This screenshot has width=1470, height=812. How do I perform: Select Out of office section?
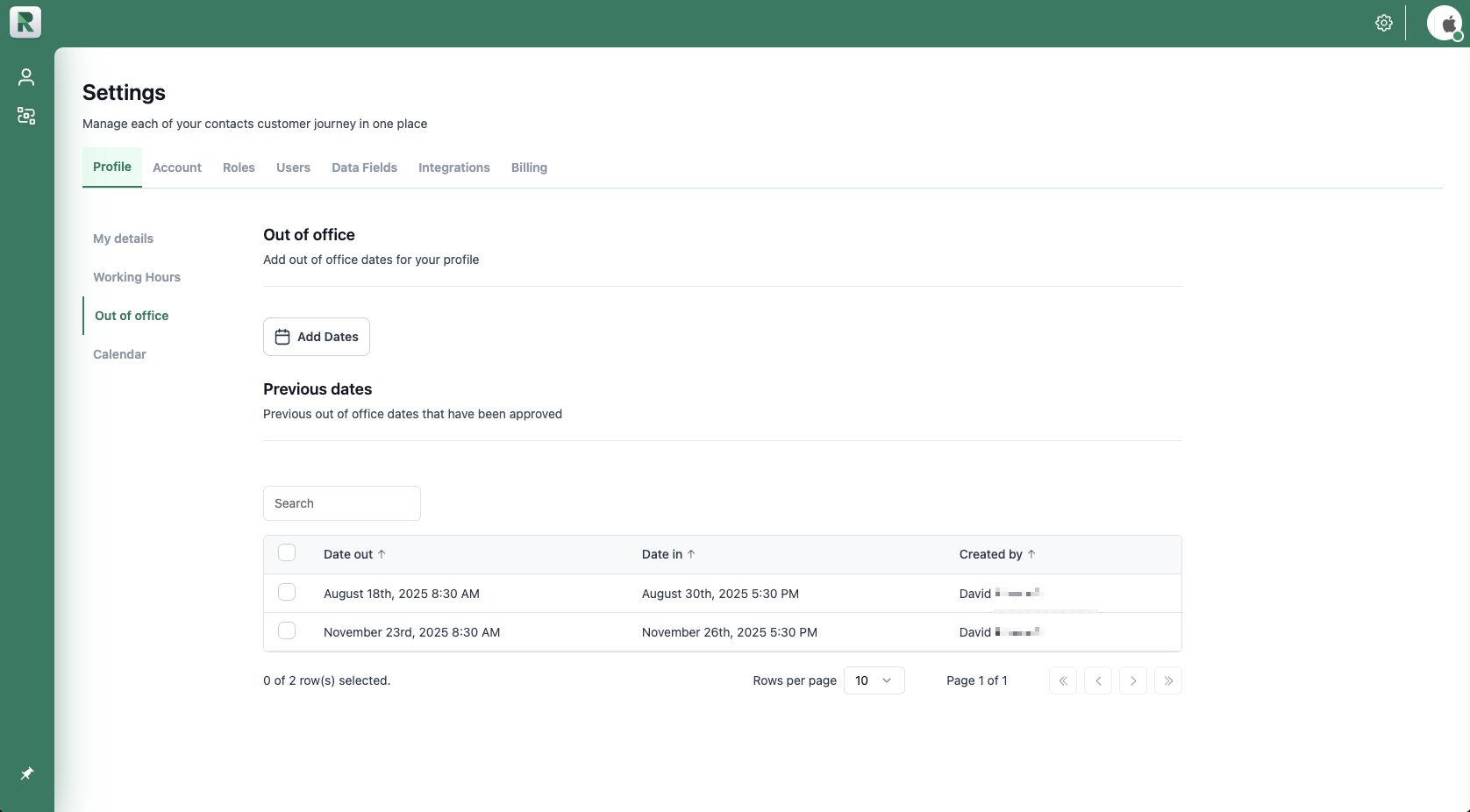[132, 316]
